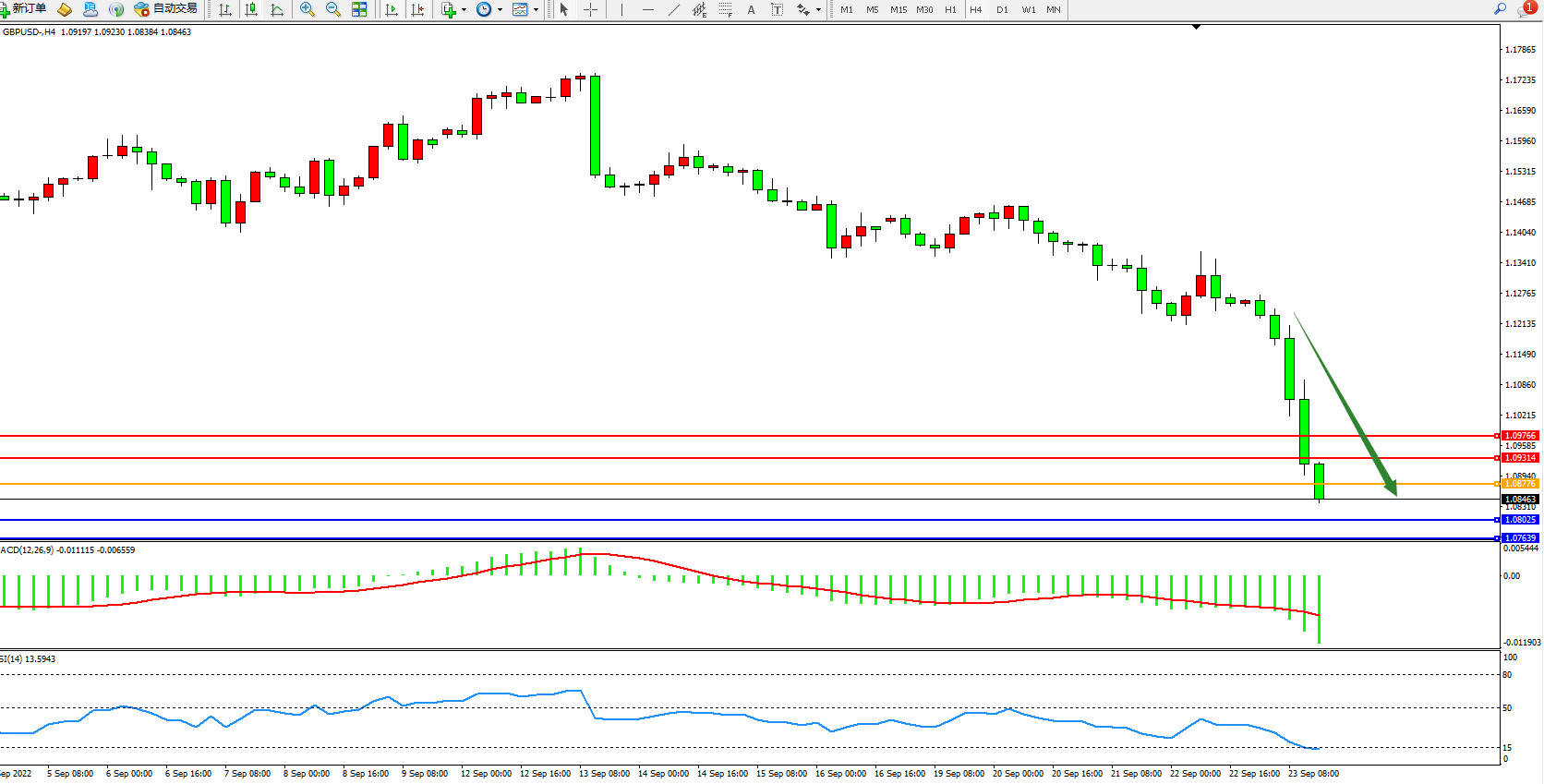Switch to the D1 timeframe
Screen dimensions: 1544x784
click(x=1002, y=9)
